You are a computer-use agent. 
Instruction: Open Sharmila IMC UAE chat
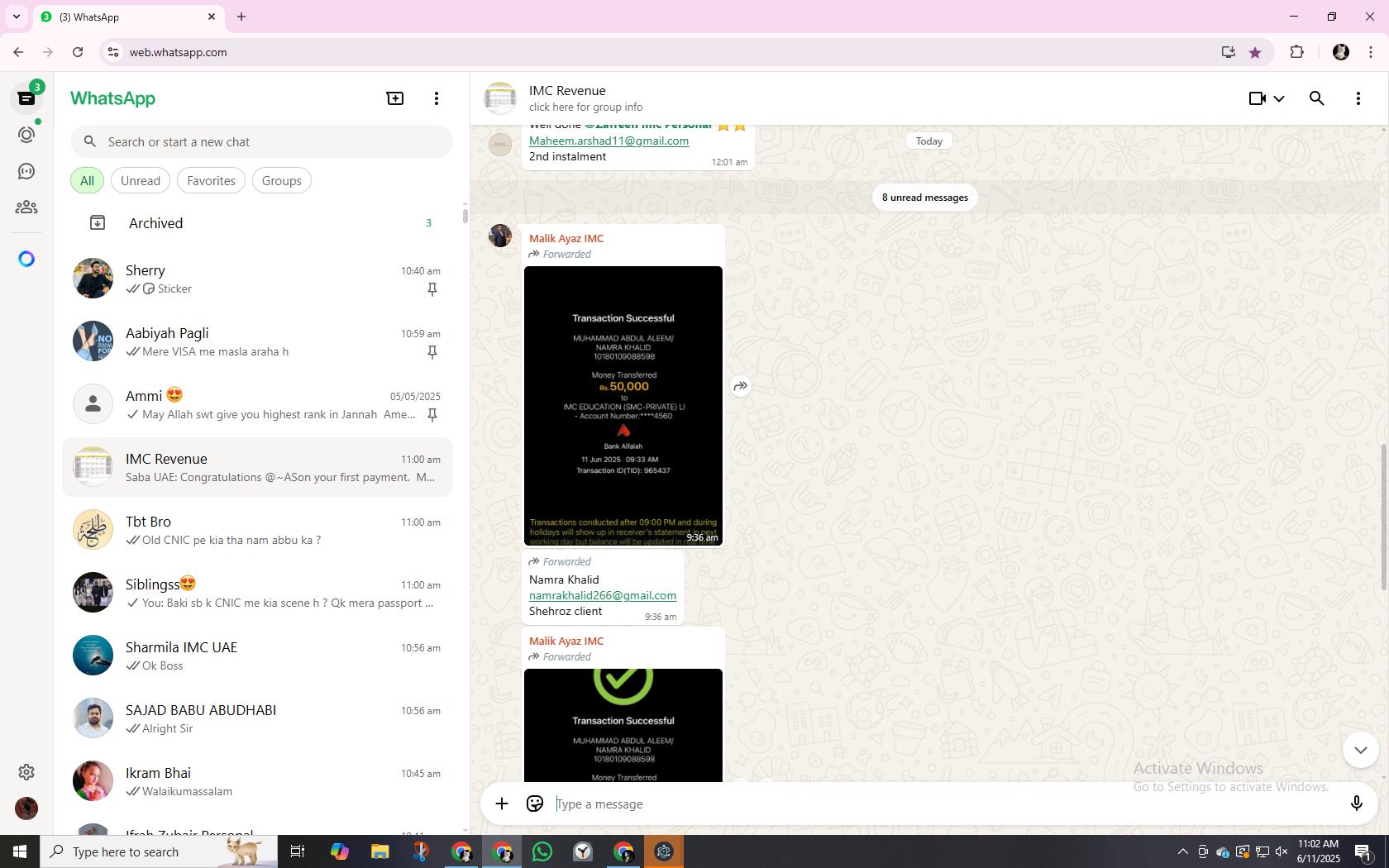coord(258,656)
